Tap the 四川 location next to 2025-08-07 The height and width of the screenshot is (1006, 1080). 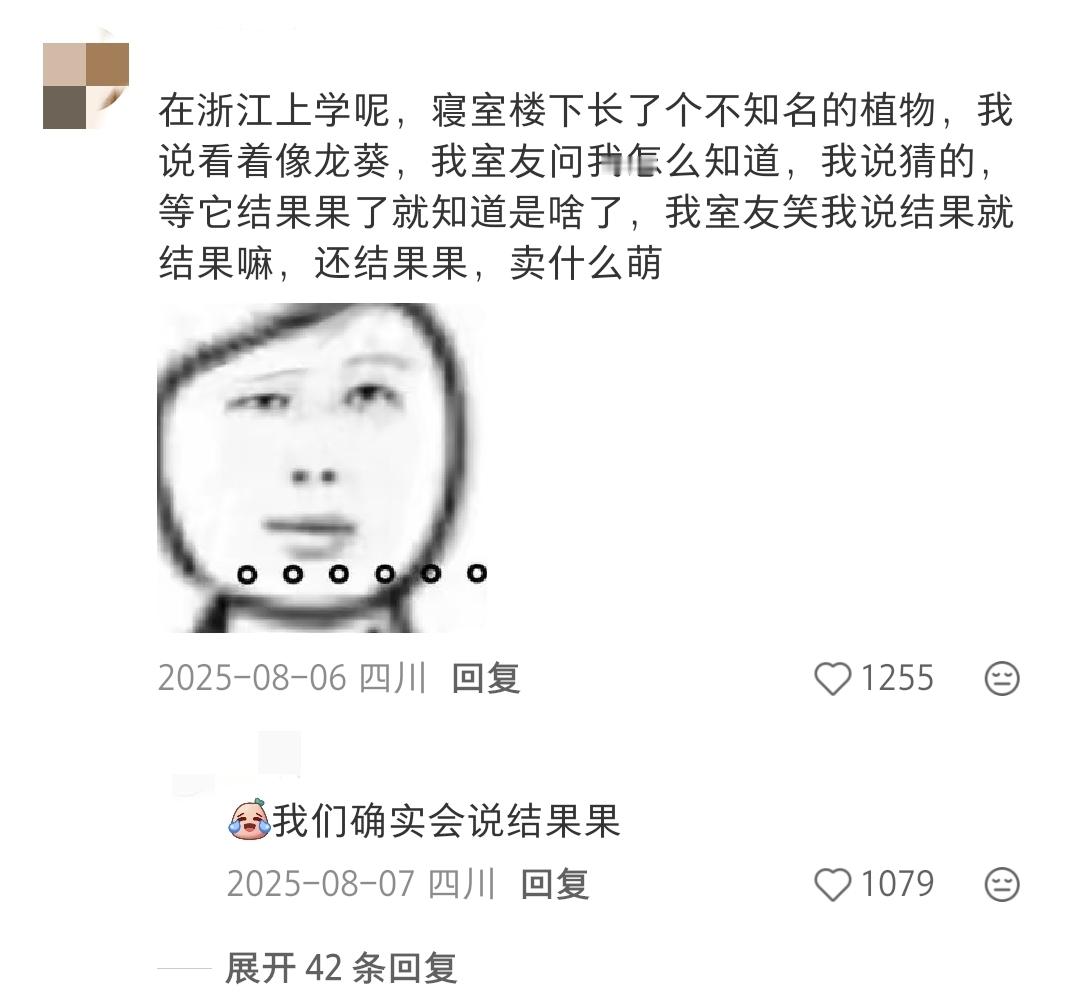(461, 884)
